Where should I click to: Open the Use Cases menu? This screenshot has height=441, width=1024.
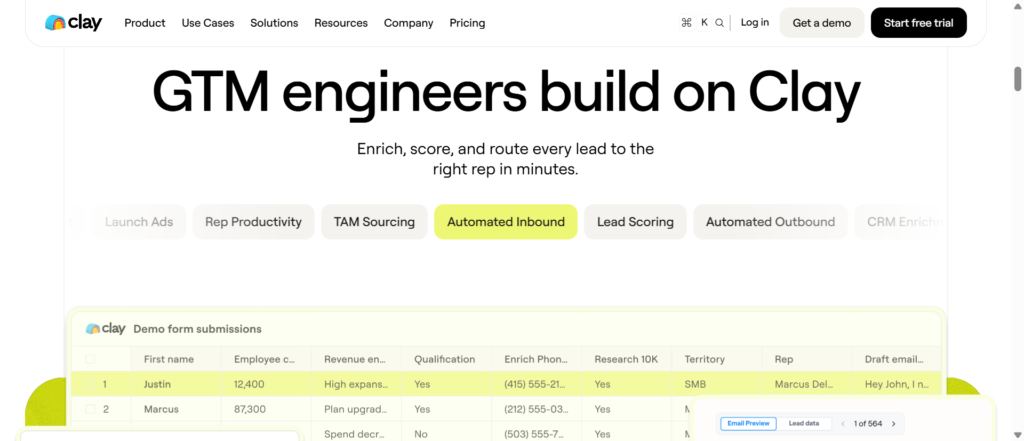(x=208, y=23)
